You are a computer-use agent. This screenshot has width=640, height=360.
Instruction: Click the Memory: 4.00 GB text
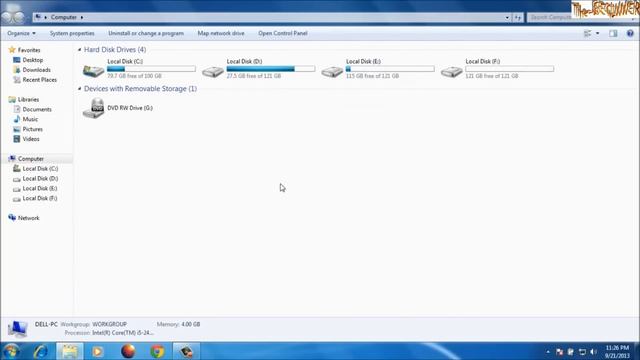click(x=178, y=324)
